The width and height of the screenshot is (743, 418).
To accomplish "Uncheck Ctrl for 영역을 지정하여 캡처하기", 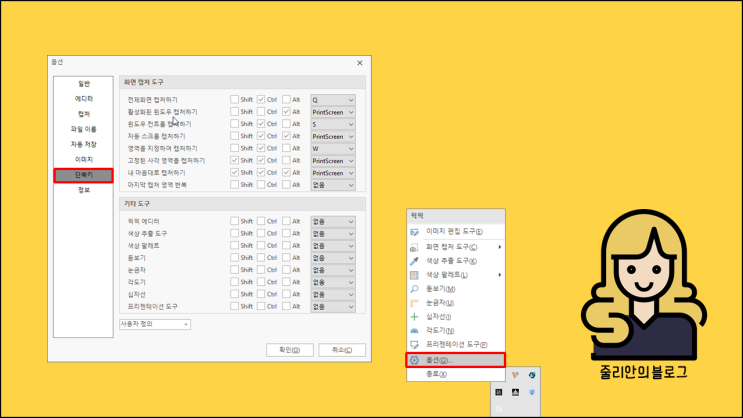I will click(x=261, y=148).
